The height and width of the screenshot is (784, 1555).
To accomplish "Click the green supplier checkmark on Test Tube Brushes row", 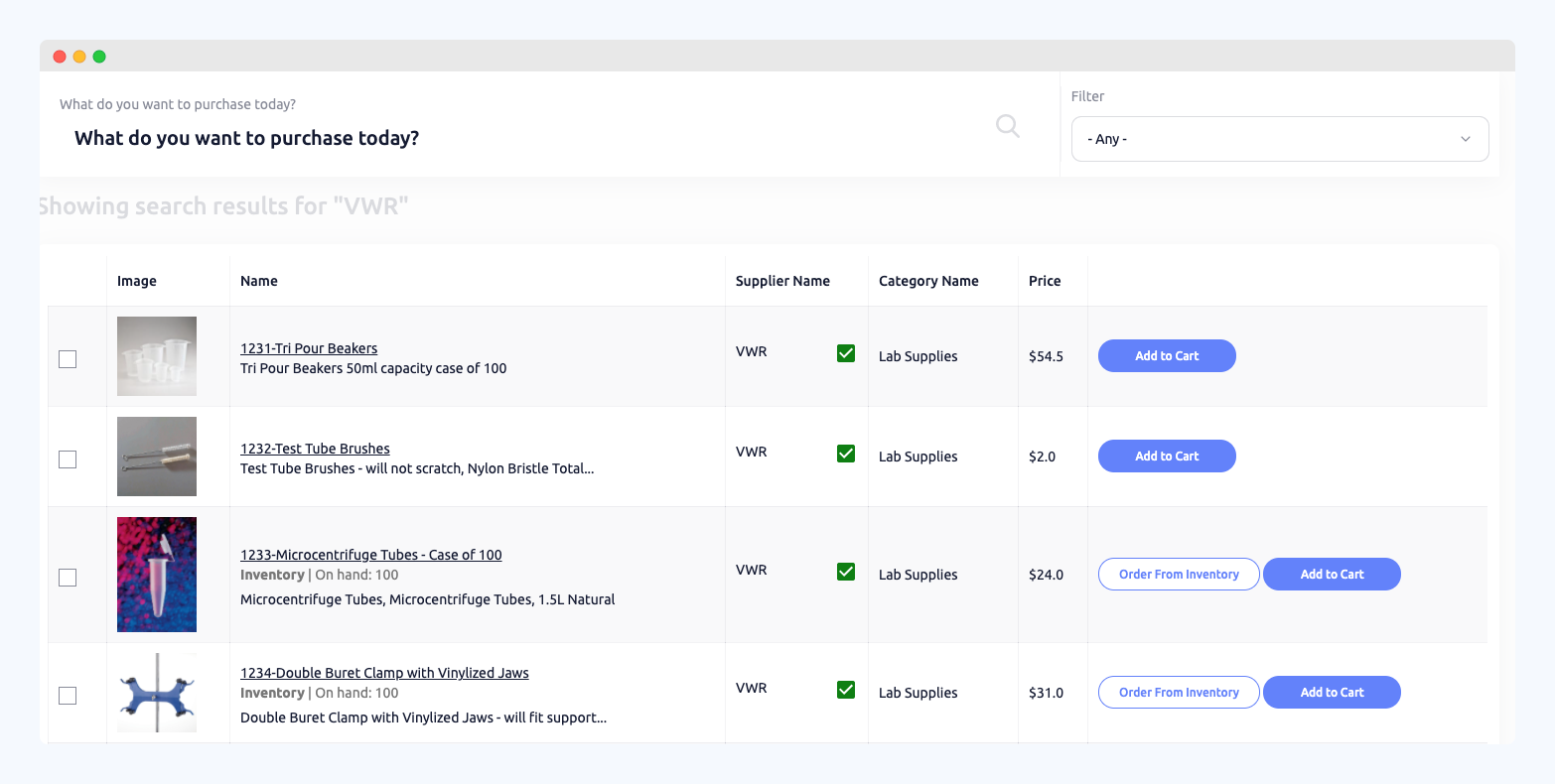I will (845, 454).
